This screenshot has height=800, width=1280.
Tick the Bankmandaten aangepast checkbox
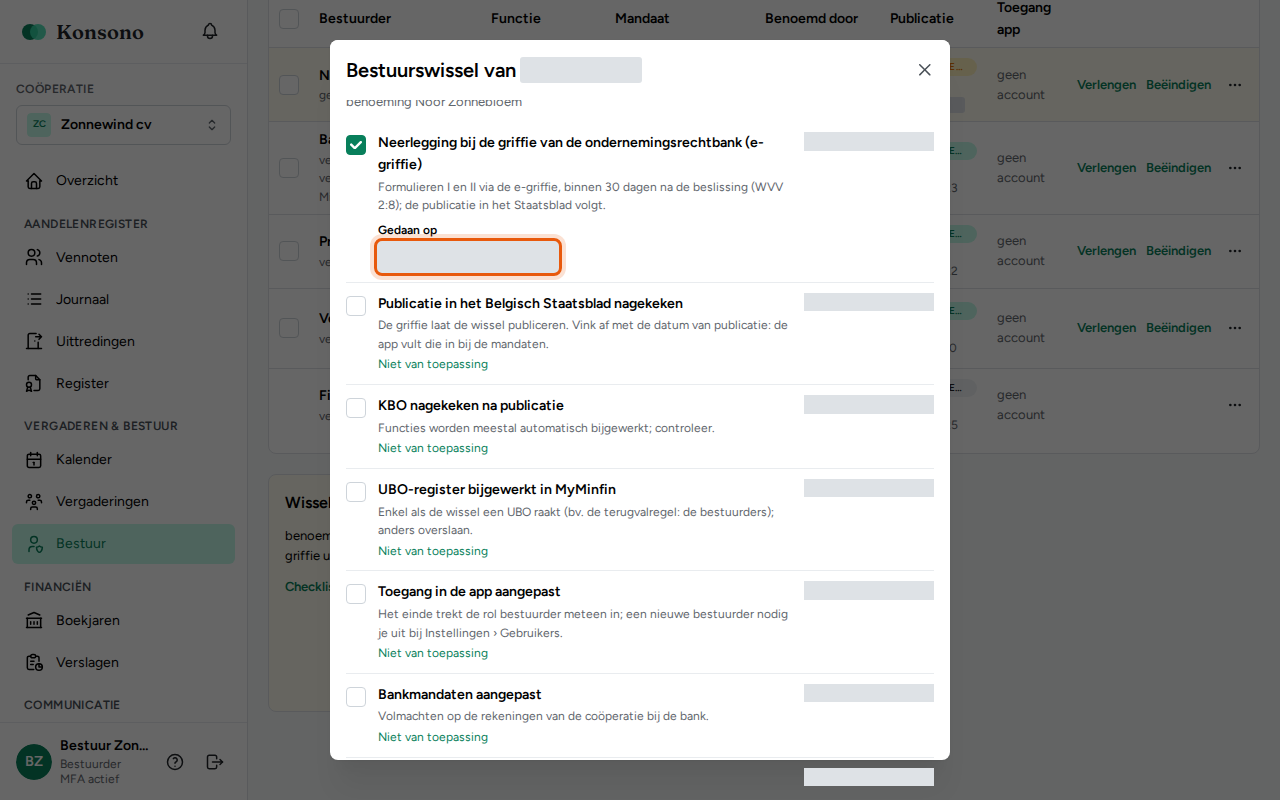356,697
